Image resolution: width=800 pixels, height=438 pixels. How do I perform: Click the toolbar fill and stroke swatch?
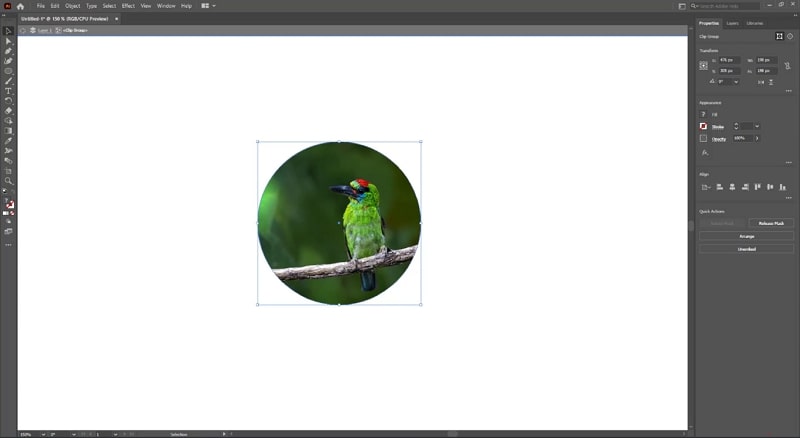point(9,204)
